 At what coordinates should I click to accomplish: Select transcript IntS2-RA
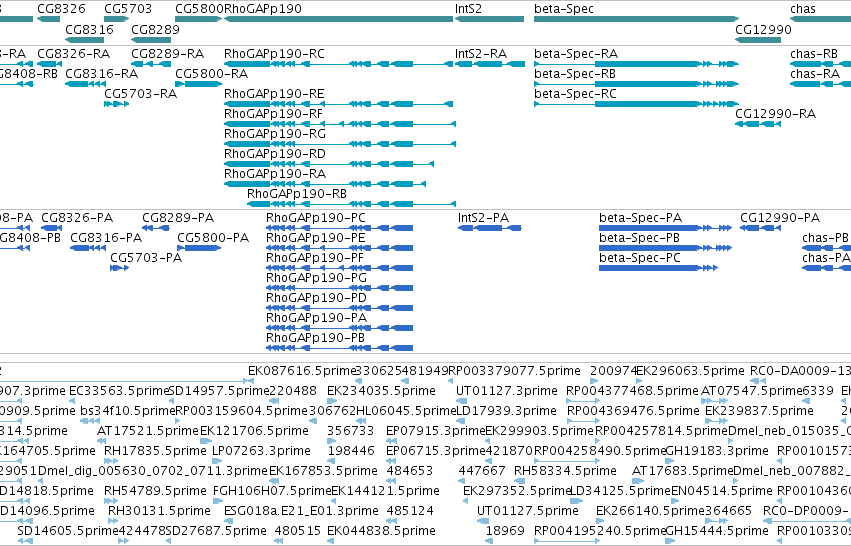(481, 54)
